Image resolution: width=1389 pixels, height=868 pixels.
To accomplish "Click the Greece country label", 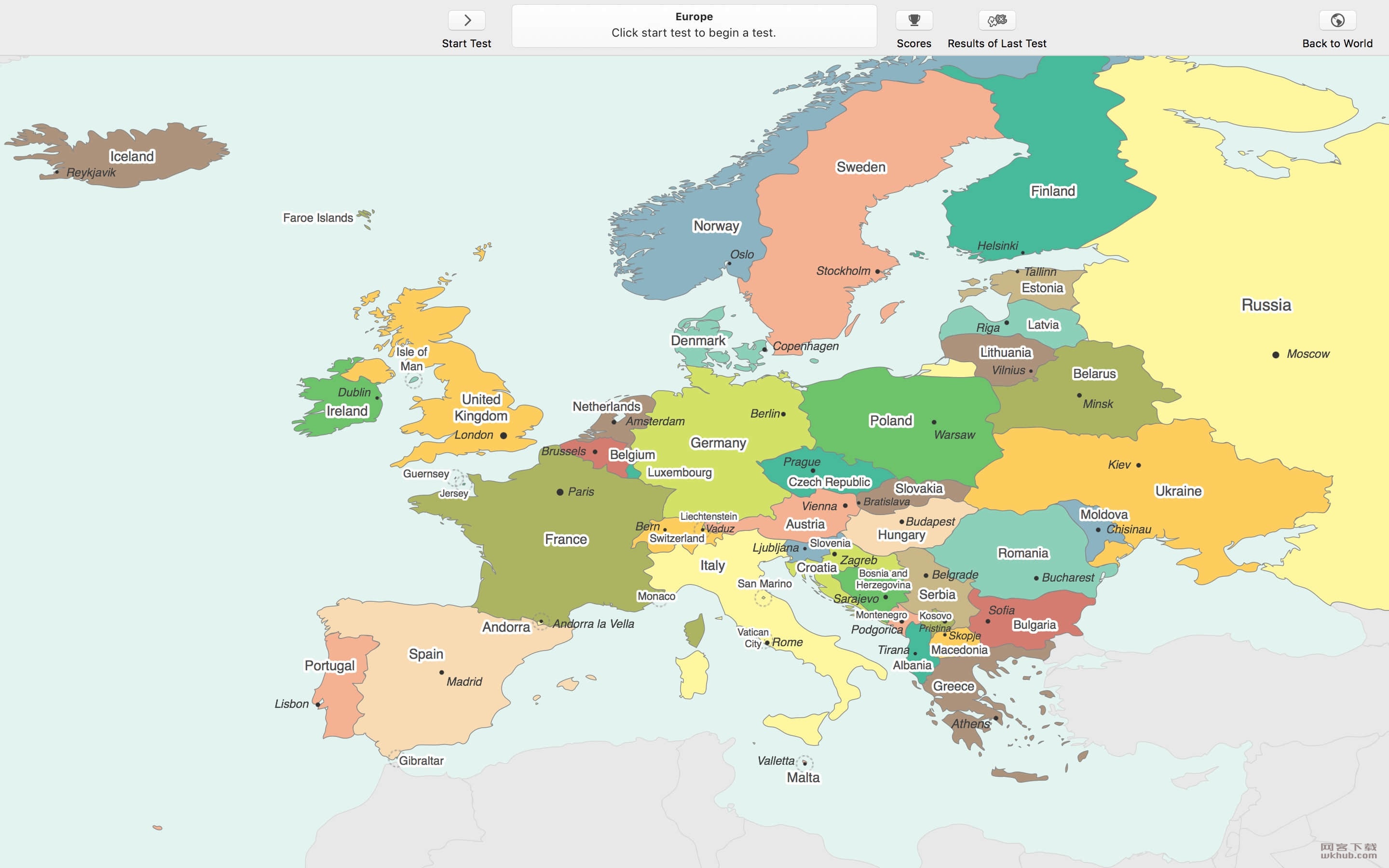I will point(953,687).
